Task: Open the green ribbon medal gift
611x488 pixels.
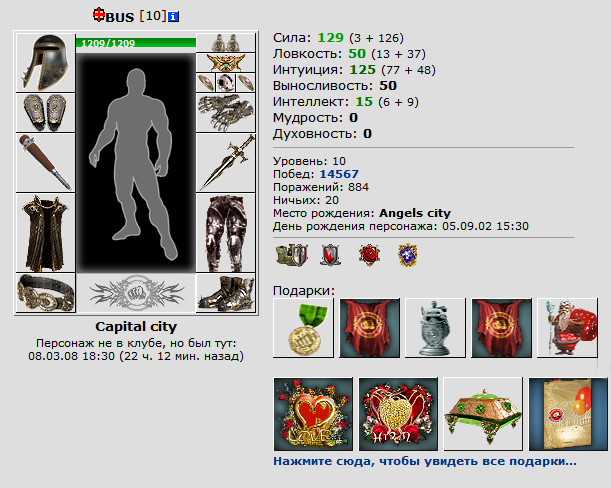Action: [303, 328]
